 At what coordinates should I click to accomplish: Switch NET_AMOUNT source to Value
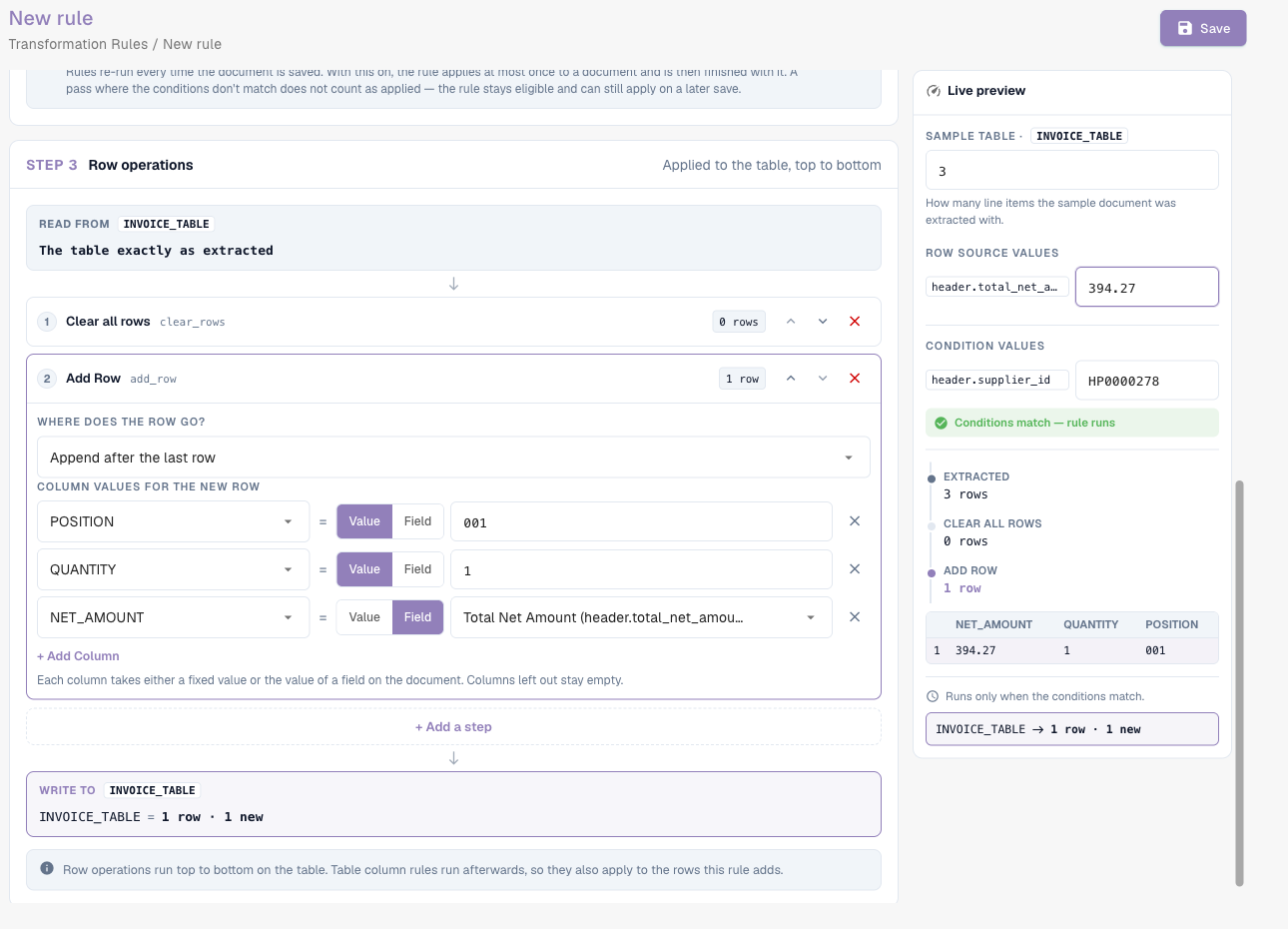coord(364,617)
